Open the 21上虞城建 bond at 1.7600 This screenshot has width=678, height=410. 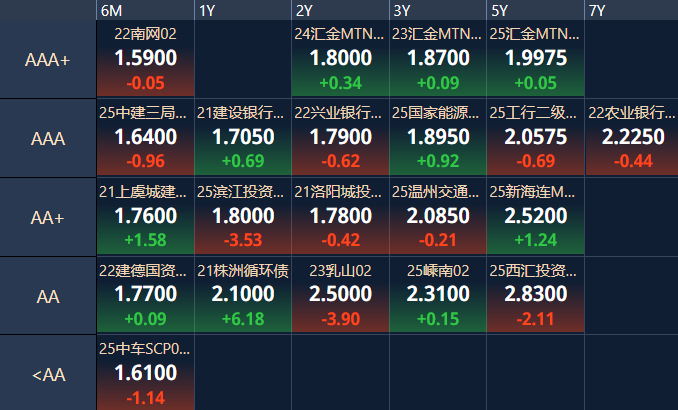(x=145, y=216)
